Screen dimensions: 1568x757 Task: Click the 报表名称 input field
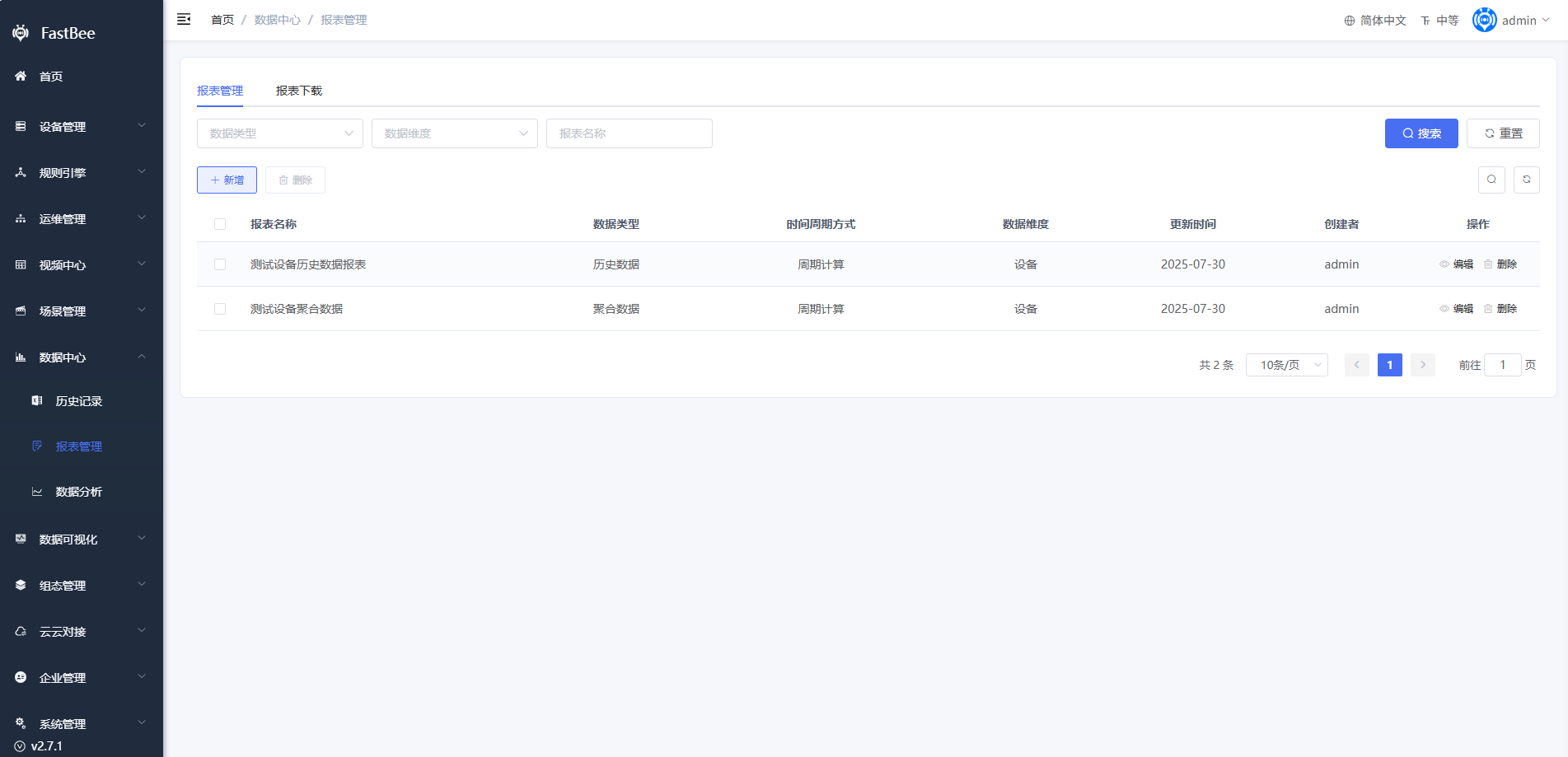pyautogui.click(x=629, y=133)
